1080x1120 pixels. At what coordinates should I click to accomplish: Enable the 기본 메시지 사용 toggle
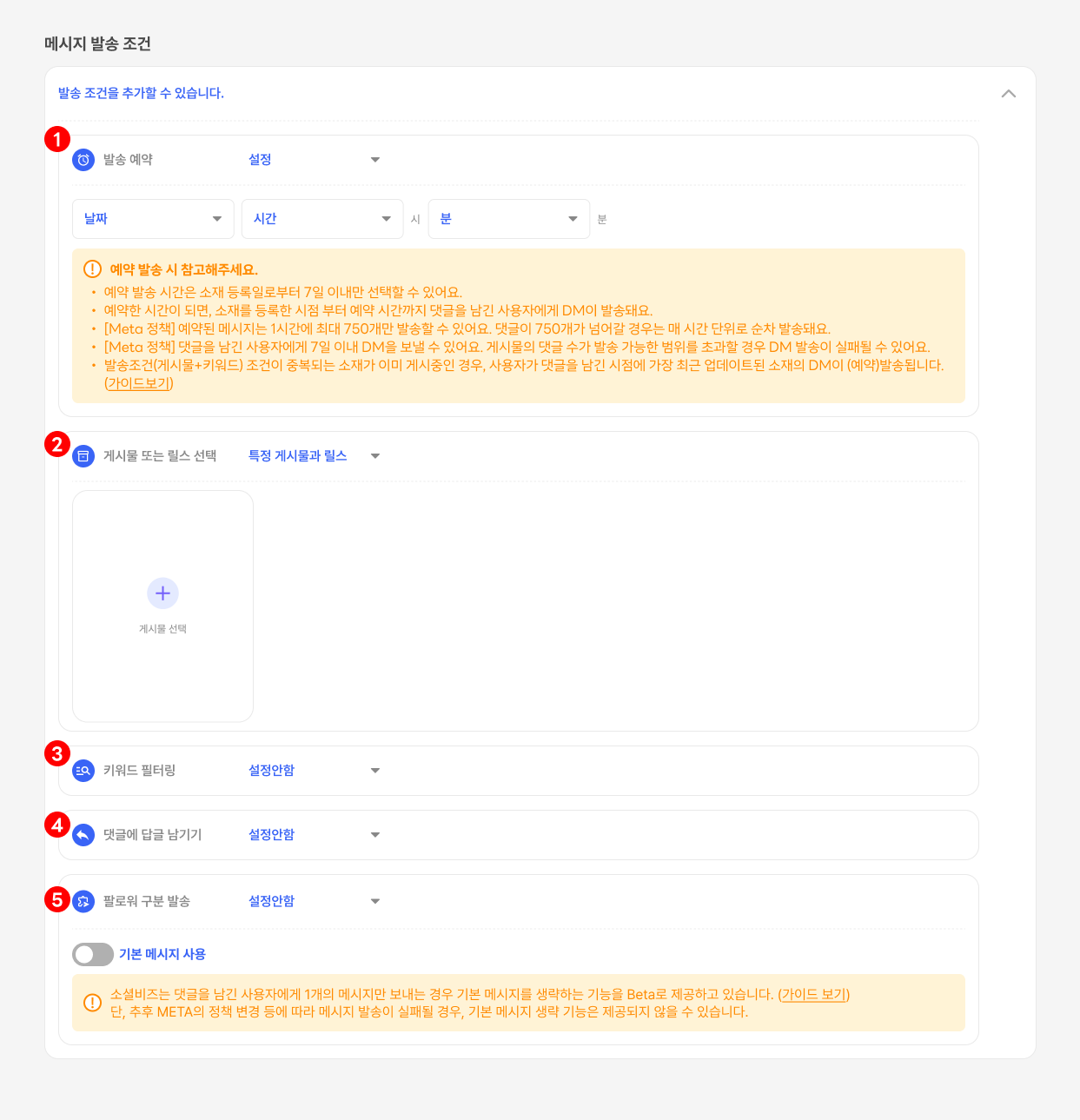click(x=93, y=954)
